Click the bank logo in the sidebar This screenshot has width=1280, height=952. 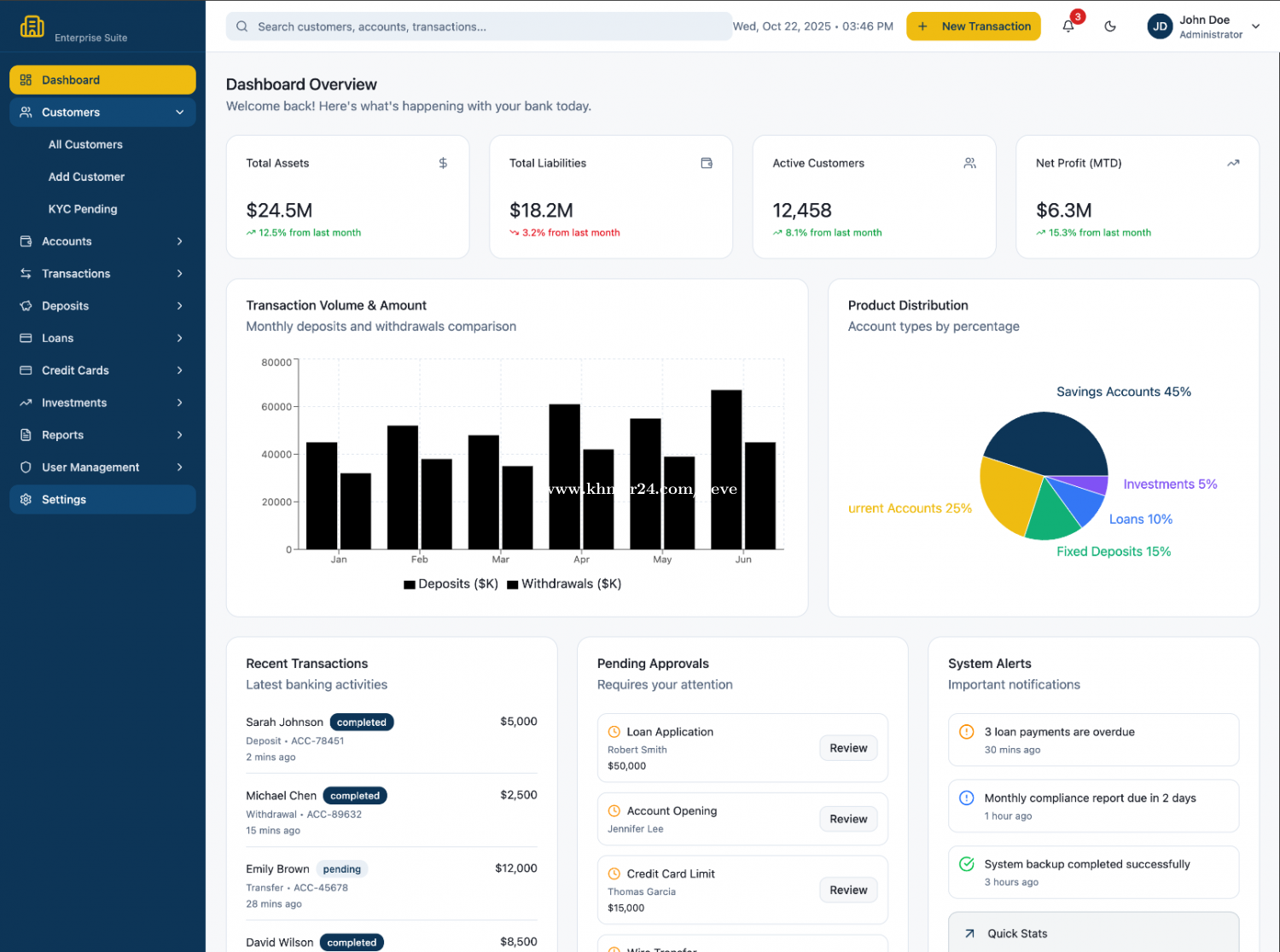[32, 26]
